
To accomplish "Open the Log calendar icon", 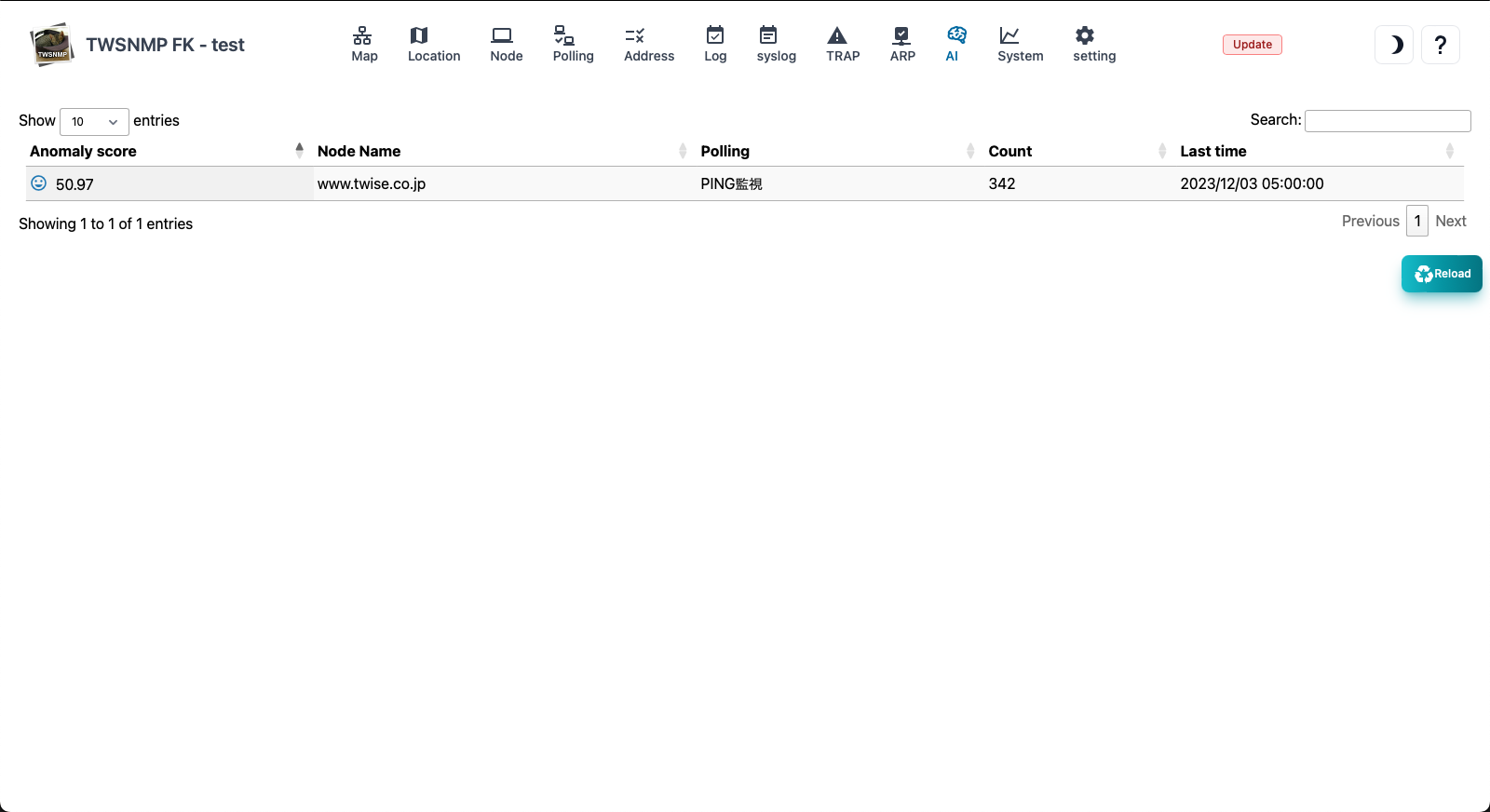I will pos(715,36).
